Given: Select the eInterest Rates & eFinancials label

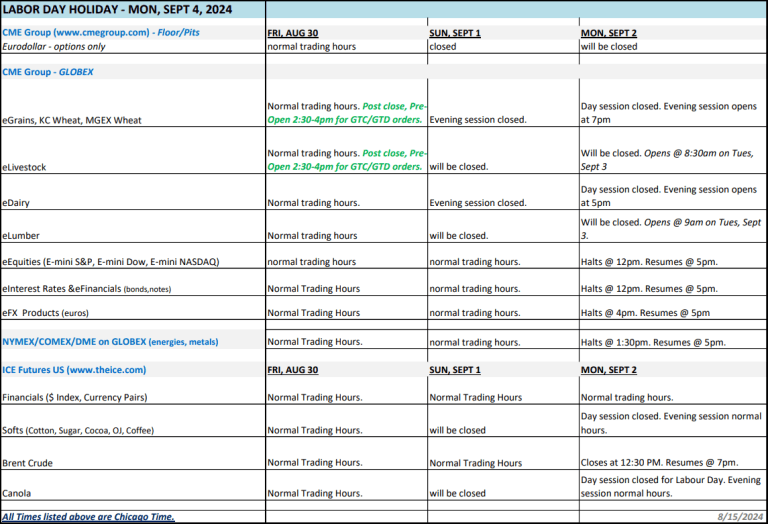Looking at the screenshot, I should [96, 288].
